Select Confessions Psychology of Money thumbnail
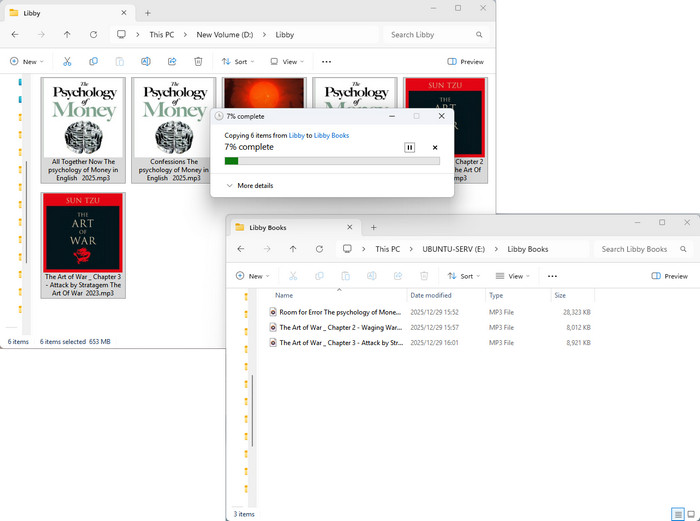Viewport: 700px width, 521px height. [x=173, y=130]
